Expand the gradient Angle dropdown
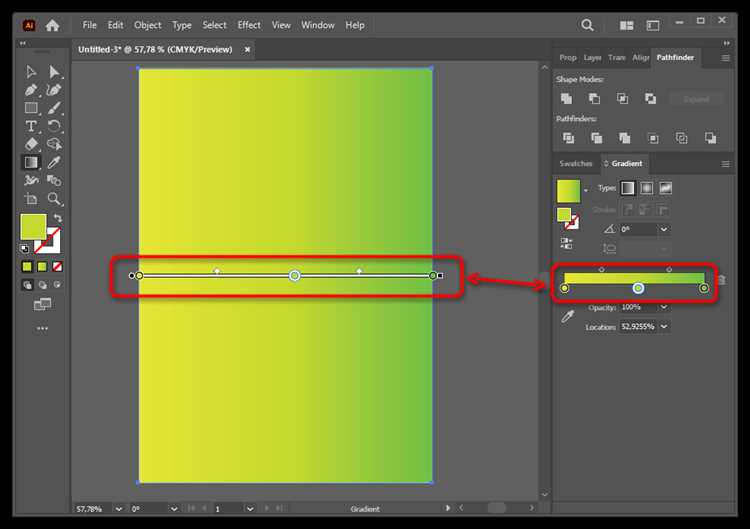This screenshot has width=750, height=529. click(x=664, y=229)
